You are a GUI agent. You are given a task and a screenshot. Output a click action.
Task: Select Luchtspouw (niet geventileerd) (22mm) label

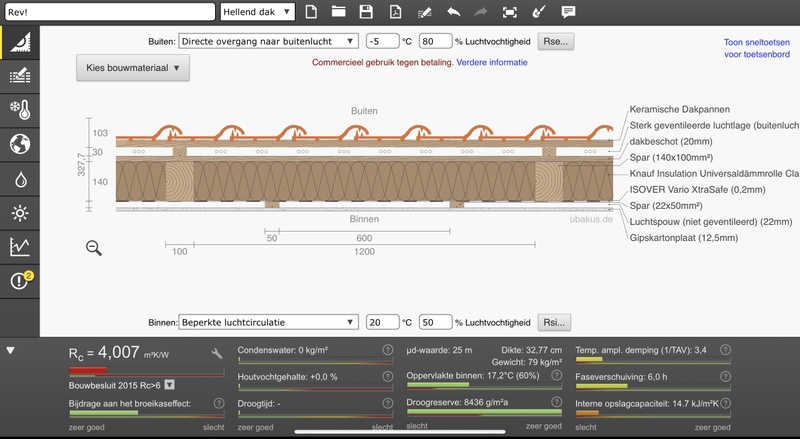711,222
